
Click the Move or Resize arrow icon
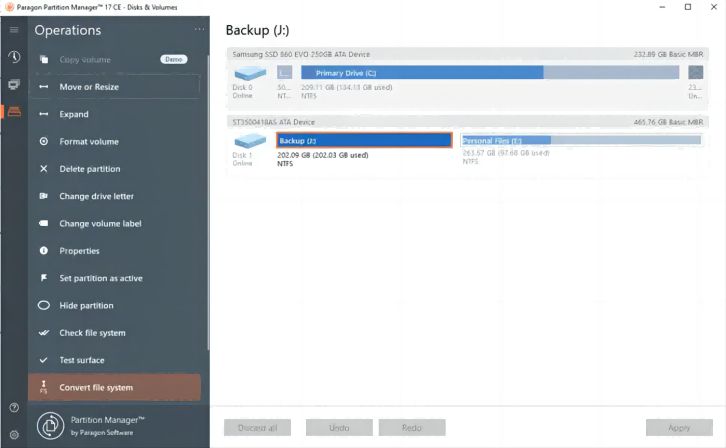point(44,87)
